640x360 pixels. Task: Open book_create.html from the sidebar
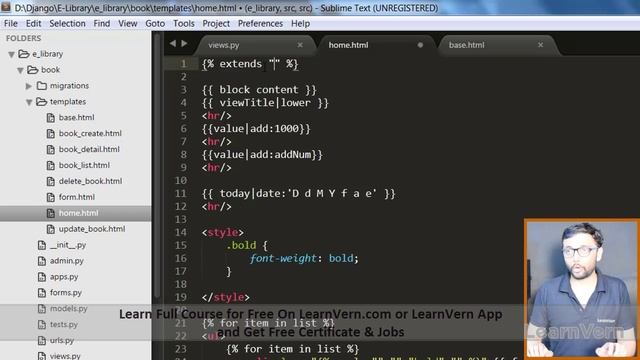coord(90,133)
